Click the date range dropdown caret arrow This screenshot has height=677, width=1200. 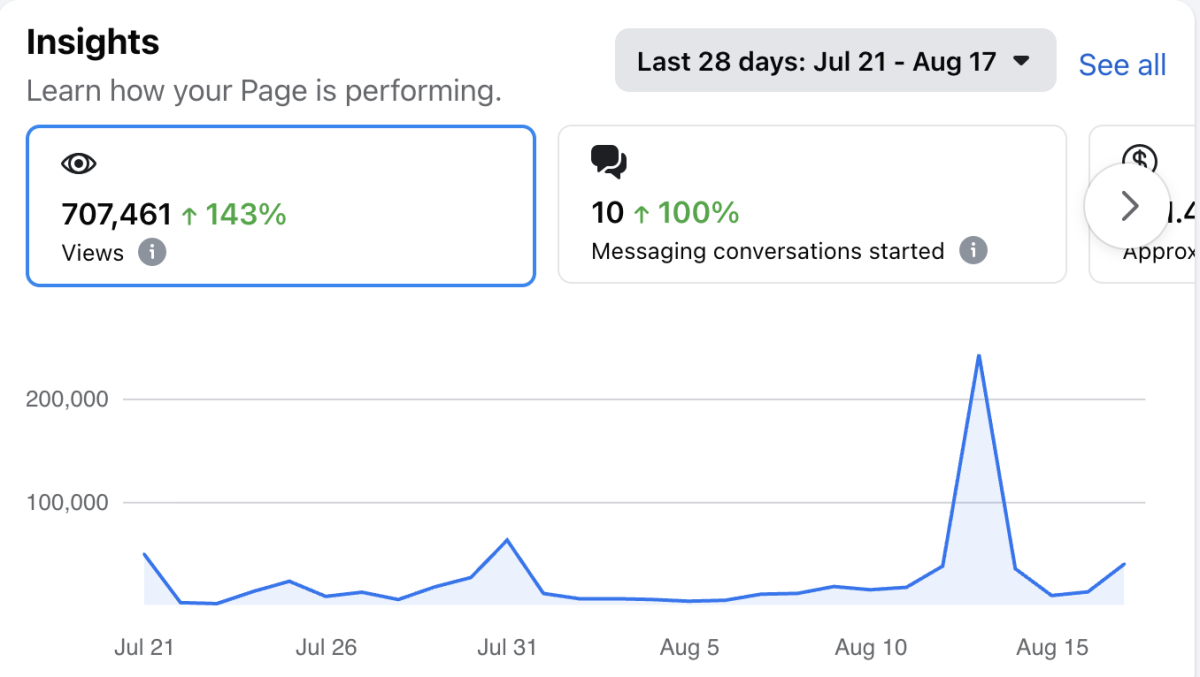click(x=1021, y=61)
